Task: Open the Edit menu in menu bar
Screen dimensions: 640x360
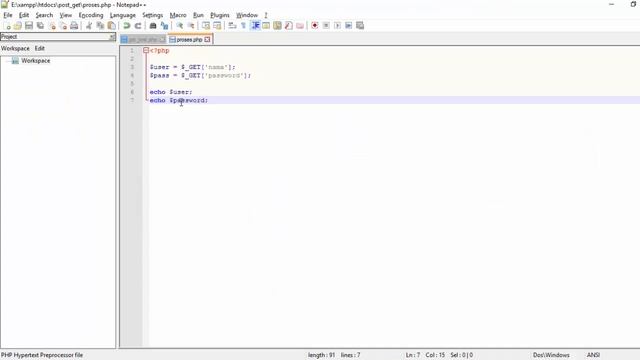Action: (x=24, y=15)
